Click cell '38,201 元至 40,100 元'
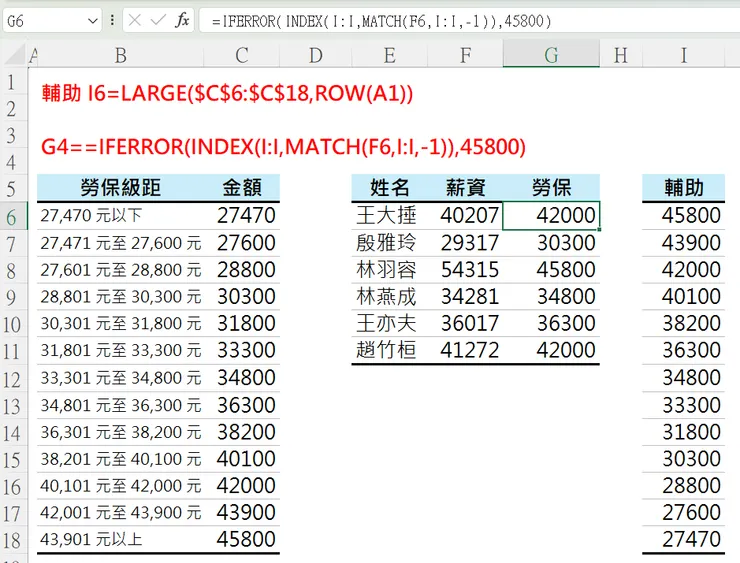740x563 pixels. coord(120,459)
